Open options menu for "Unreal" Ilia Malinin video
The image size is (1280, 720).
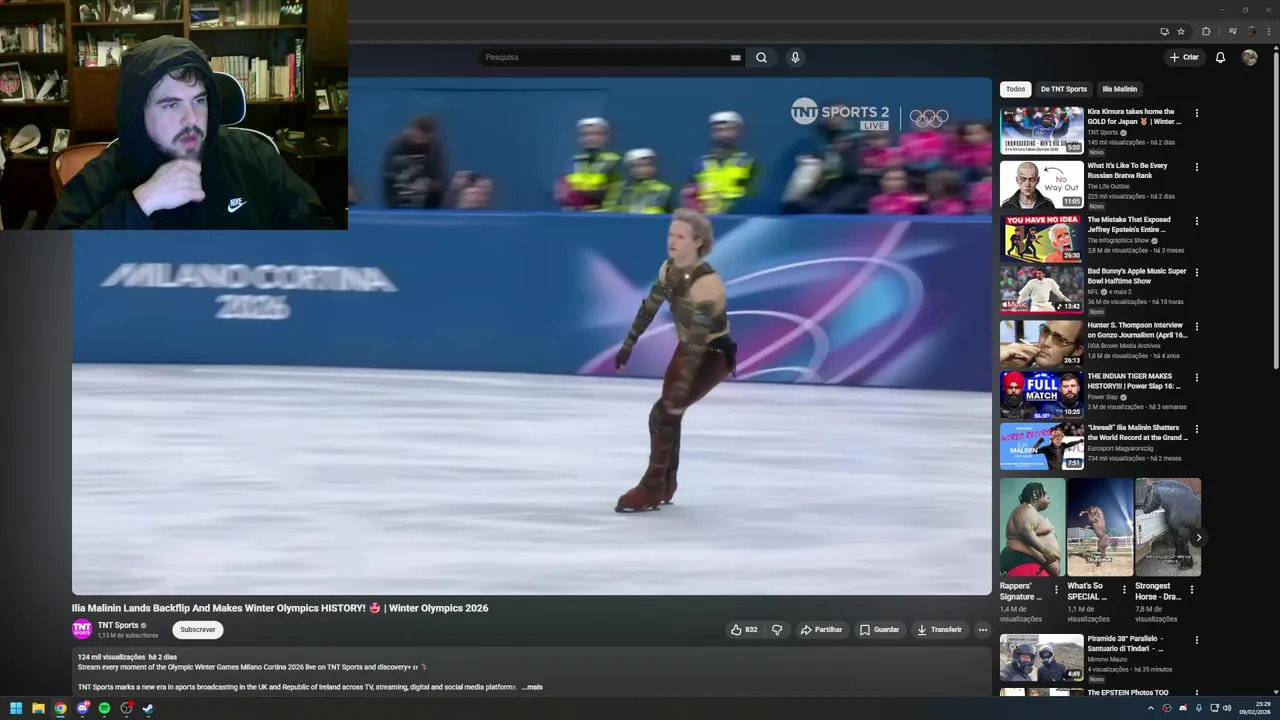point(1196,429)
